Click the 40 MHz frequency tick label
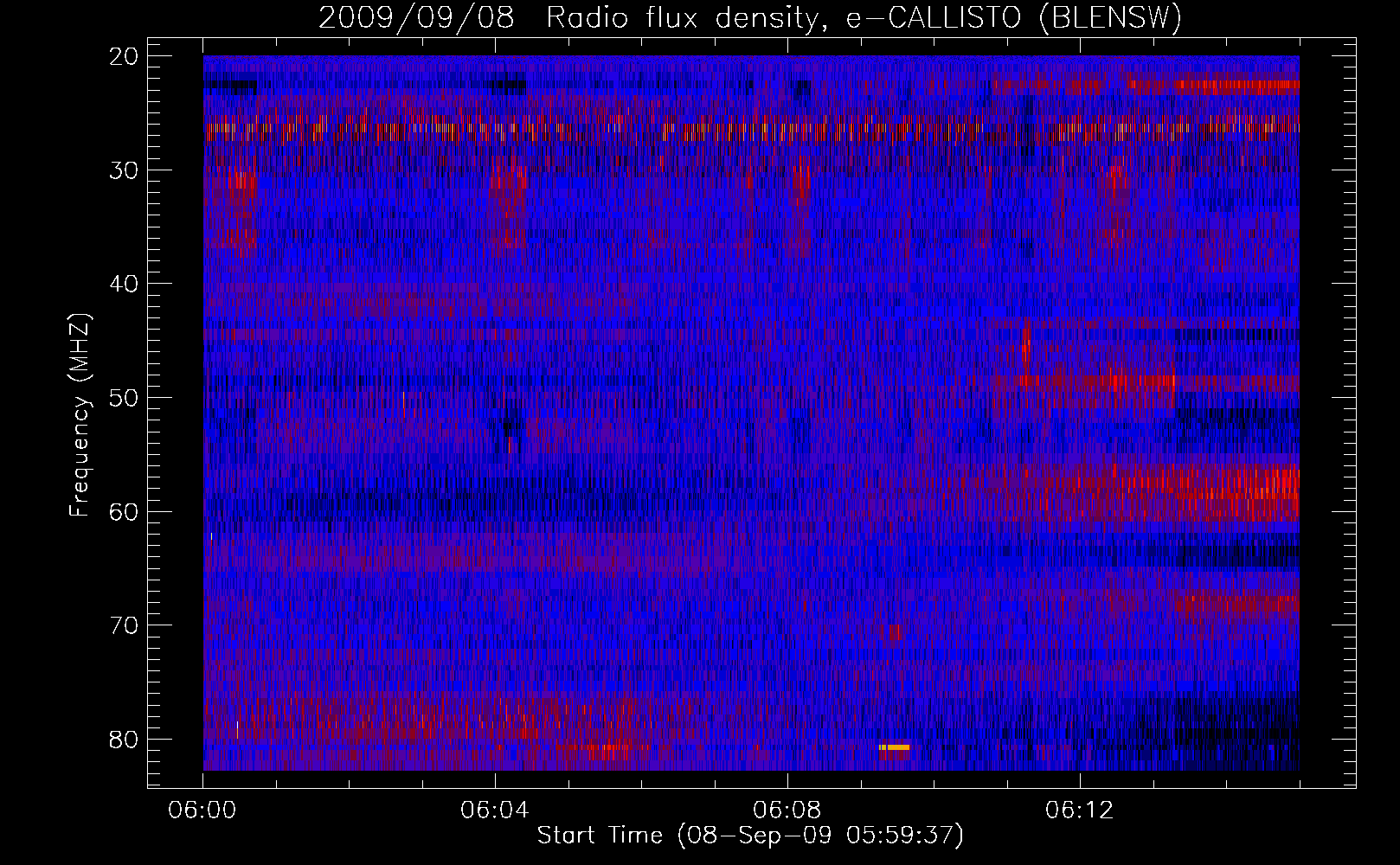This screenshot has width=1400, height=865. point(125,284)
